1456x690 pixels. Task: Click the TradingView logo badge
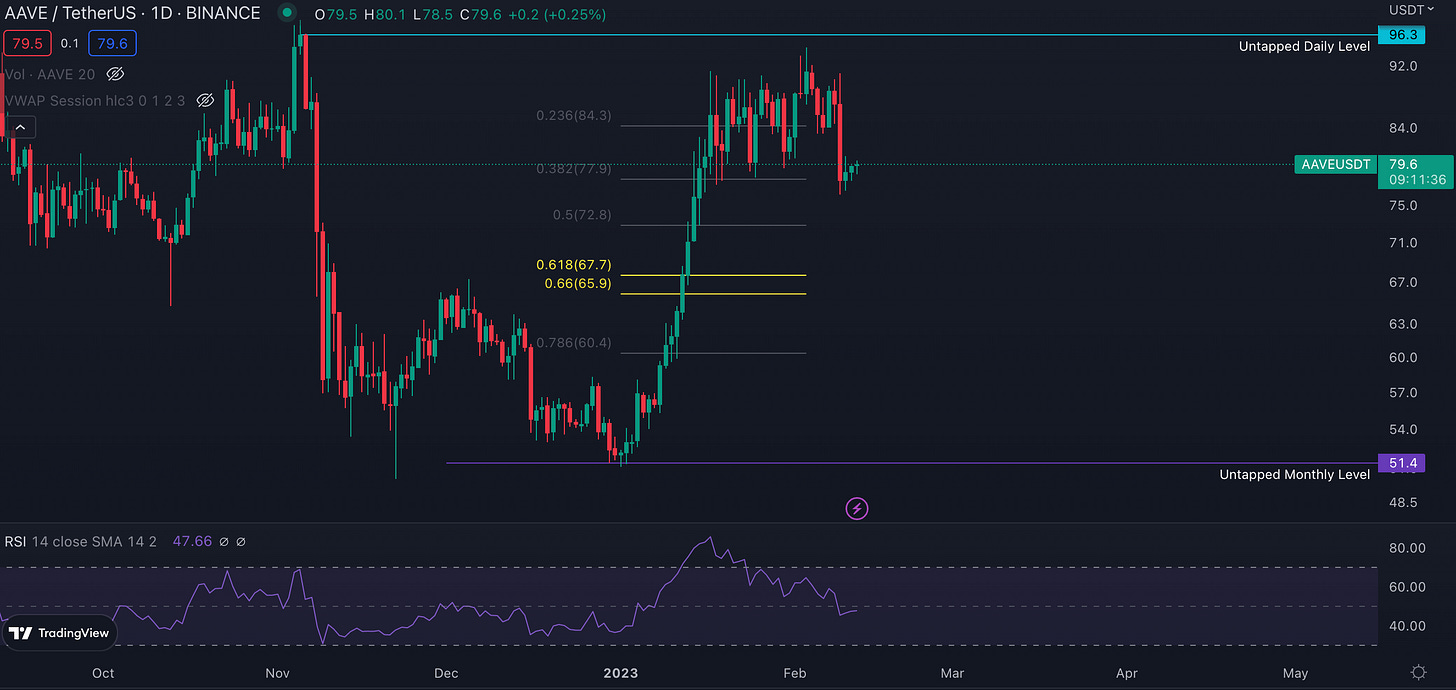(x=60, y=633)
